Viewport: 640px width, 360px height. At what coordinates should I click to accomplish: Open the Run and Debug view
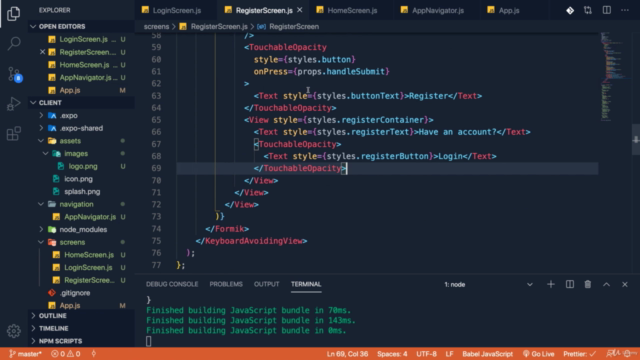13,104
